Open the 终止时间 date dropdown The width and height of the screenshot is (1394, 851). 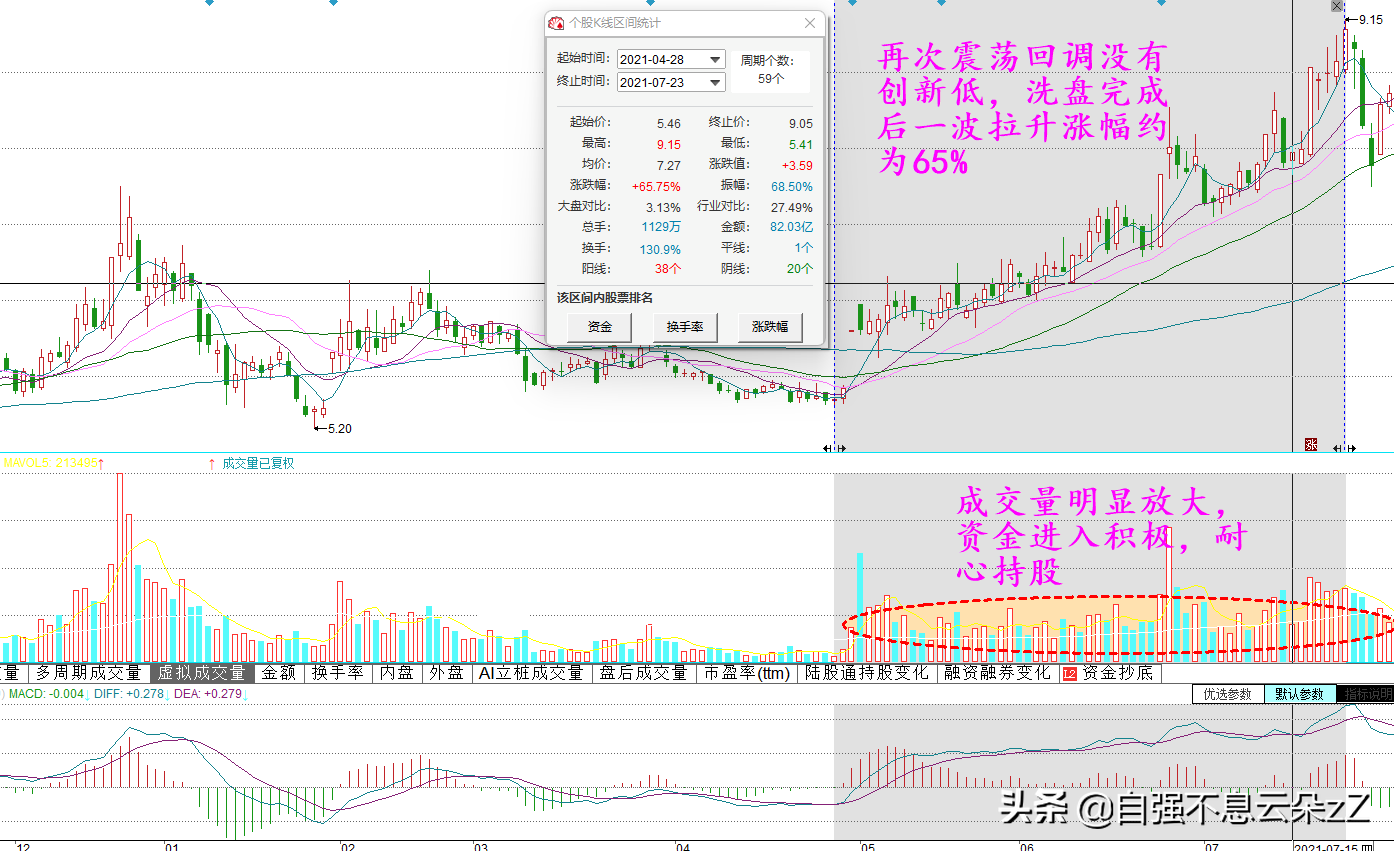click(714, 82)
